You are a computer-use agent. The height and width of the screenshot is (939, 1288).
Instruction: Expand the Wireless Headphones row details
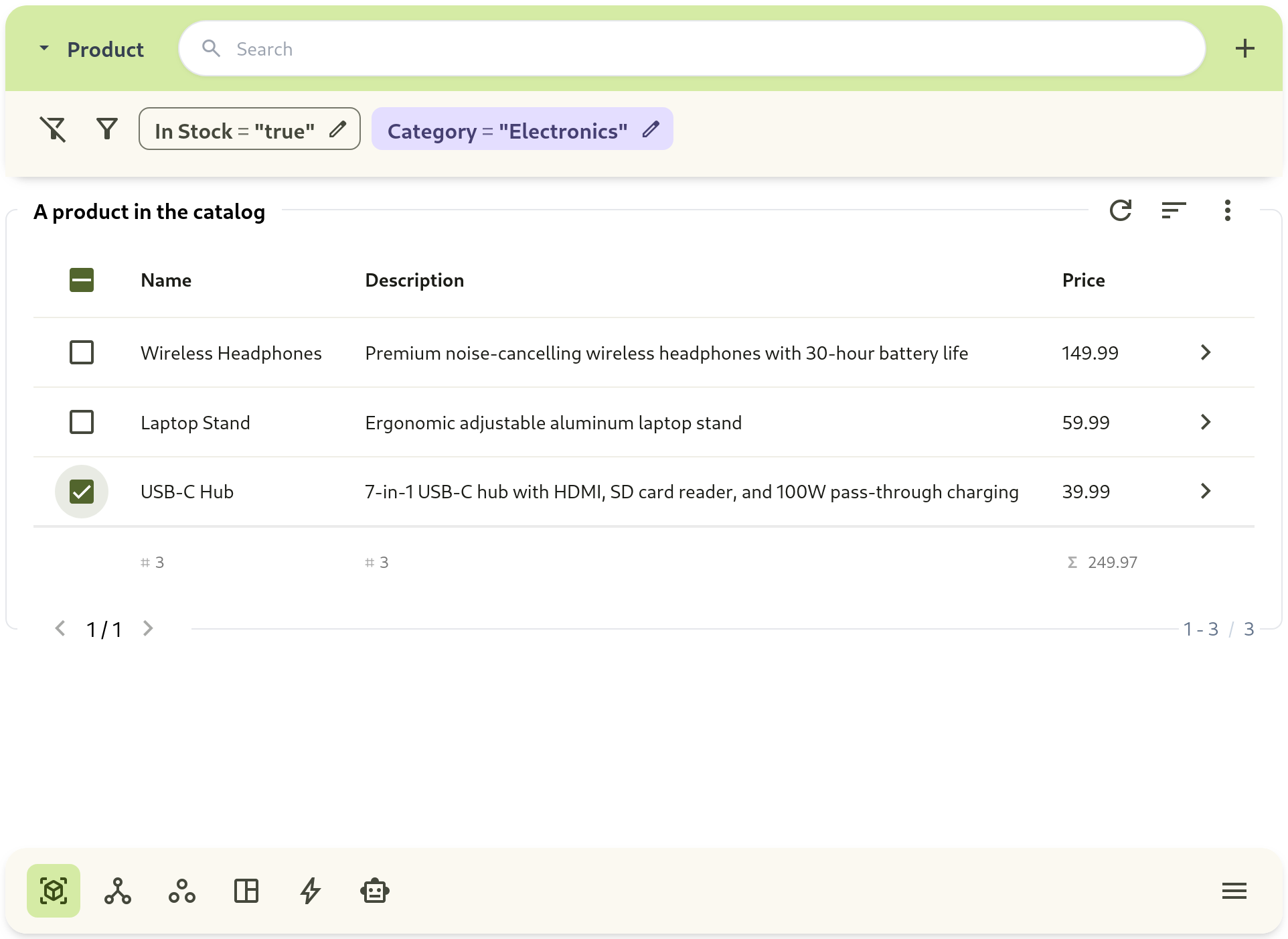pyautogui.click(x=1206, y=352)
